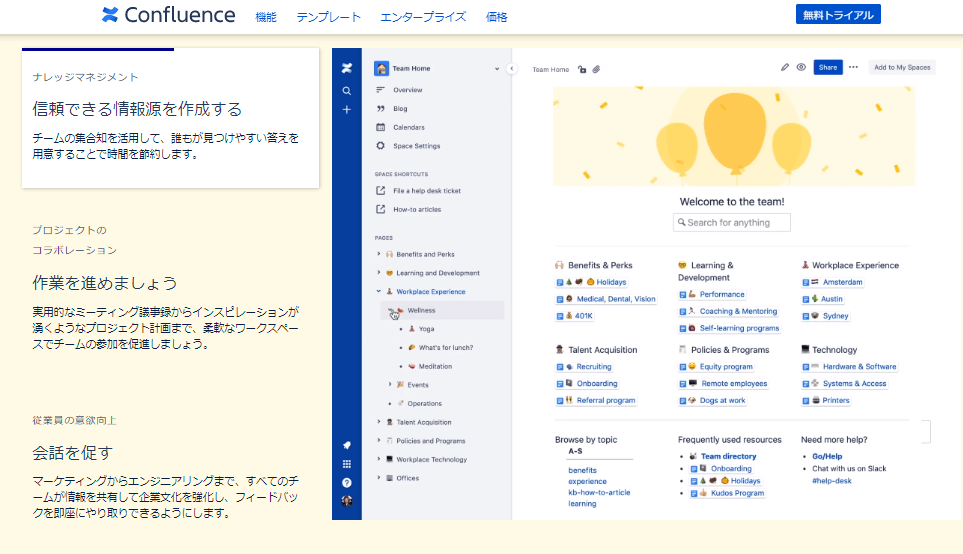The width and height of the screenshot is (963, 554).
Task: Expand Workplace Technology tree chevron
Action: [378, 459]
